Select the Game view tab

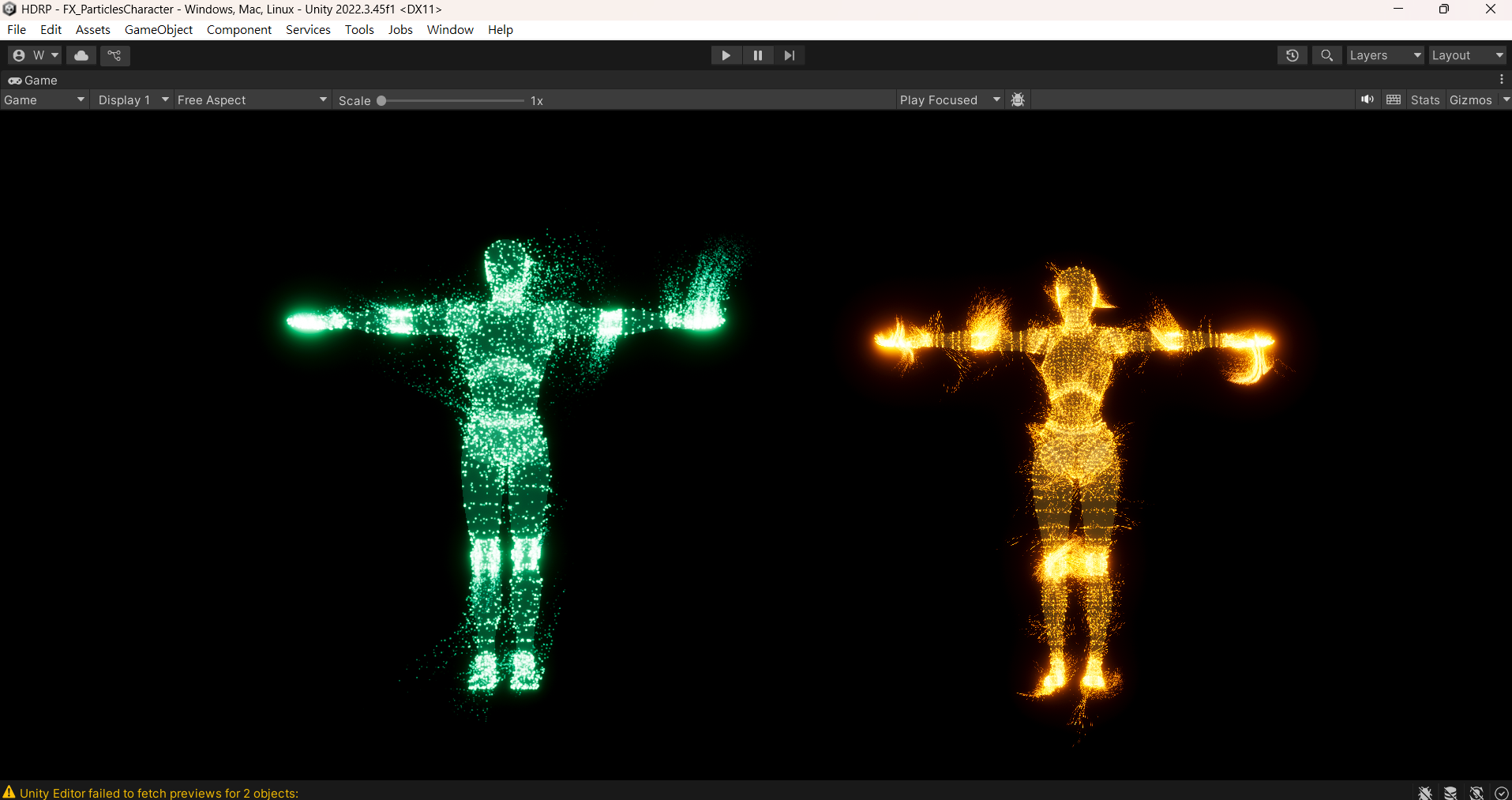(x=33, y=80)
